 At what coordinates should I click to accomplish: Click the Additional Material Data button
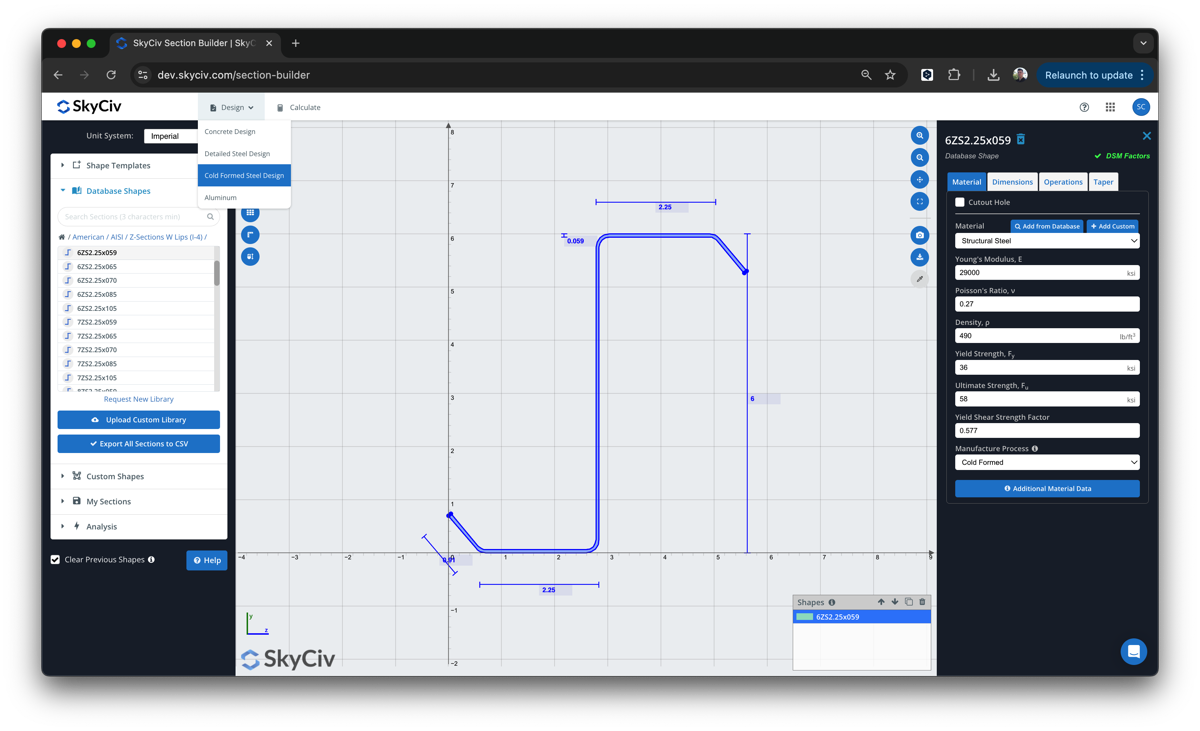(x=1046, y=488)
